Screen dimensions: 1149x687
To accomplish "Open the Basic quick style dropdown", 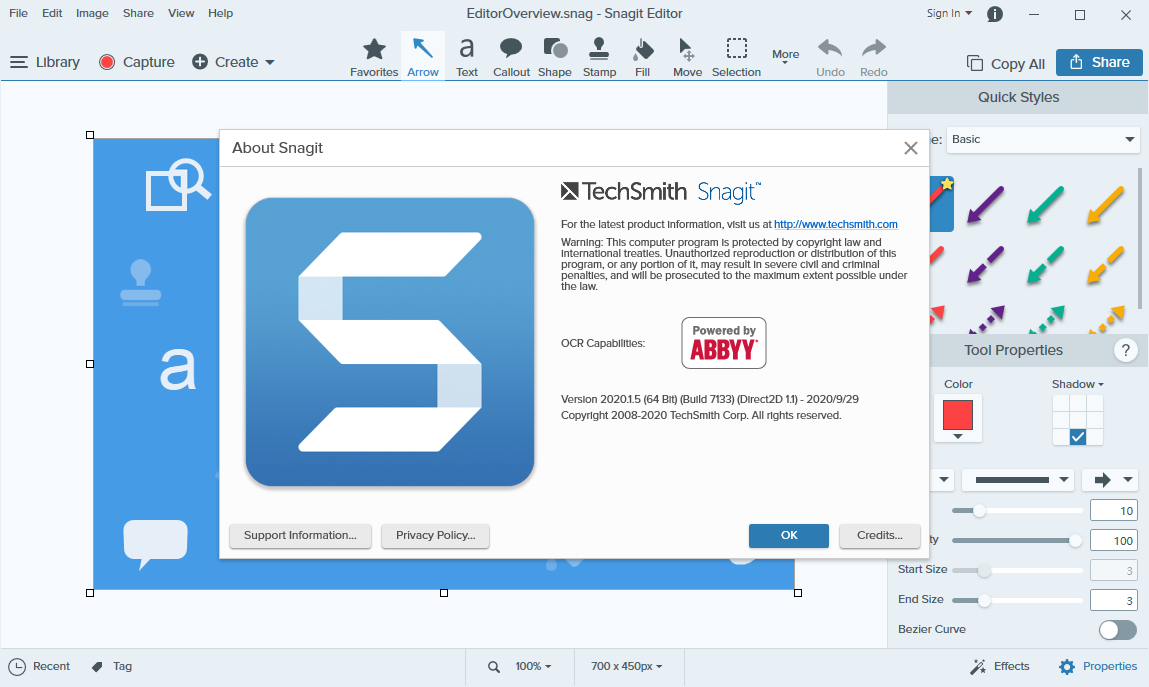I will [1043, 140].
